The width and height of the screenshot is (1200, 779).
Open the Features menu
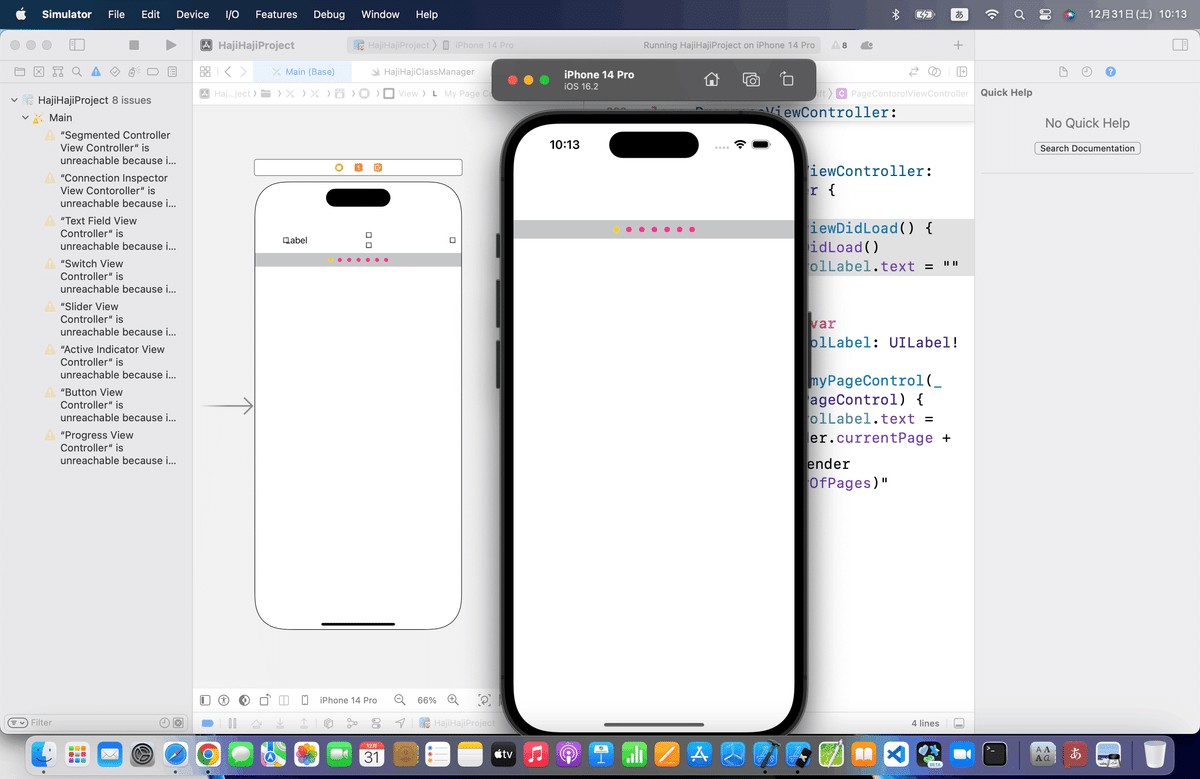point(276,14)
